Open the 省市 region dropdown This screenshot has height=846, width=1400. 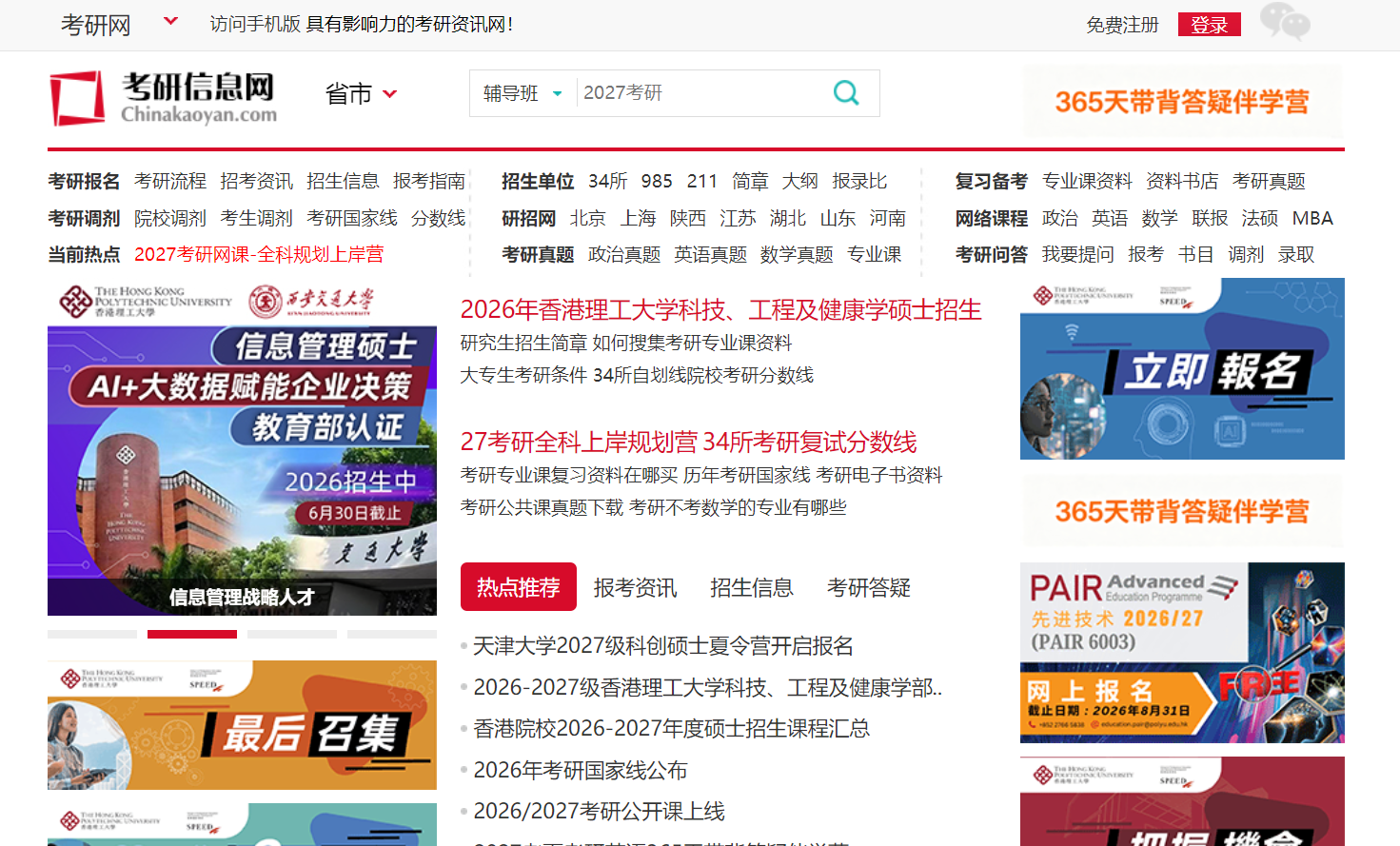pos(361,93)
